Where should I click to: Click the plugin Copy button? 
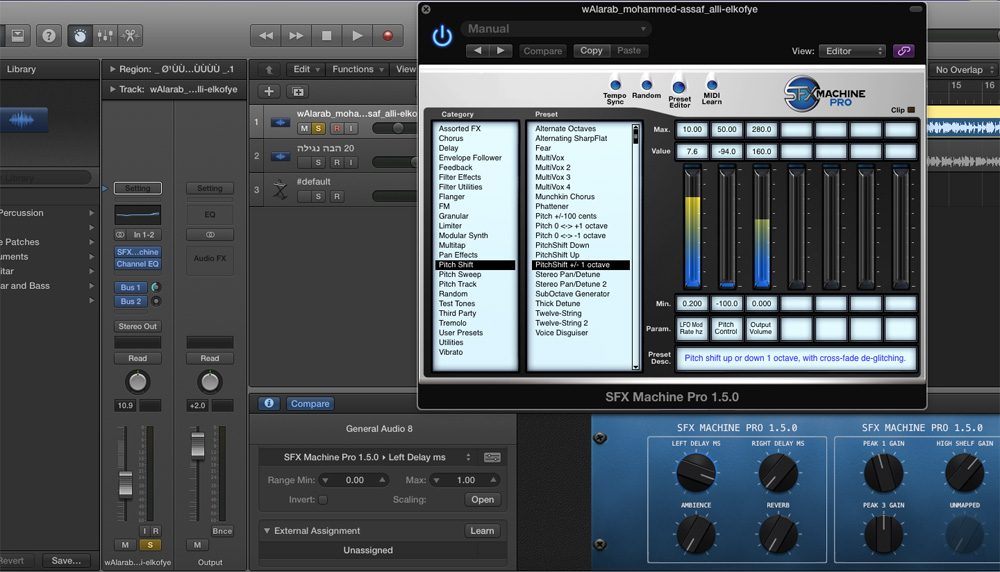[x=591, y=50]
